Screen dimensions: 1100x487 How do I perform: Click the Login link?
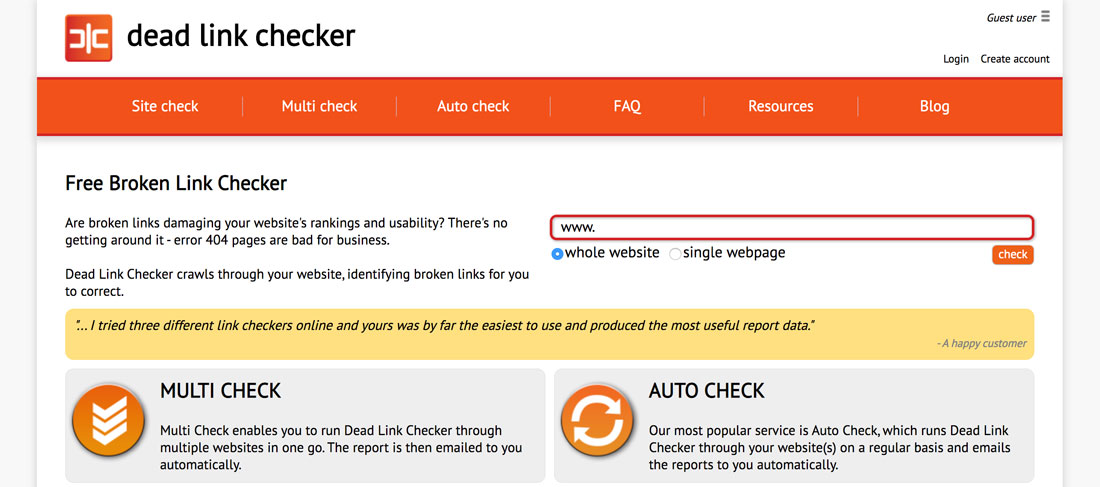pos(955,59)
